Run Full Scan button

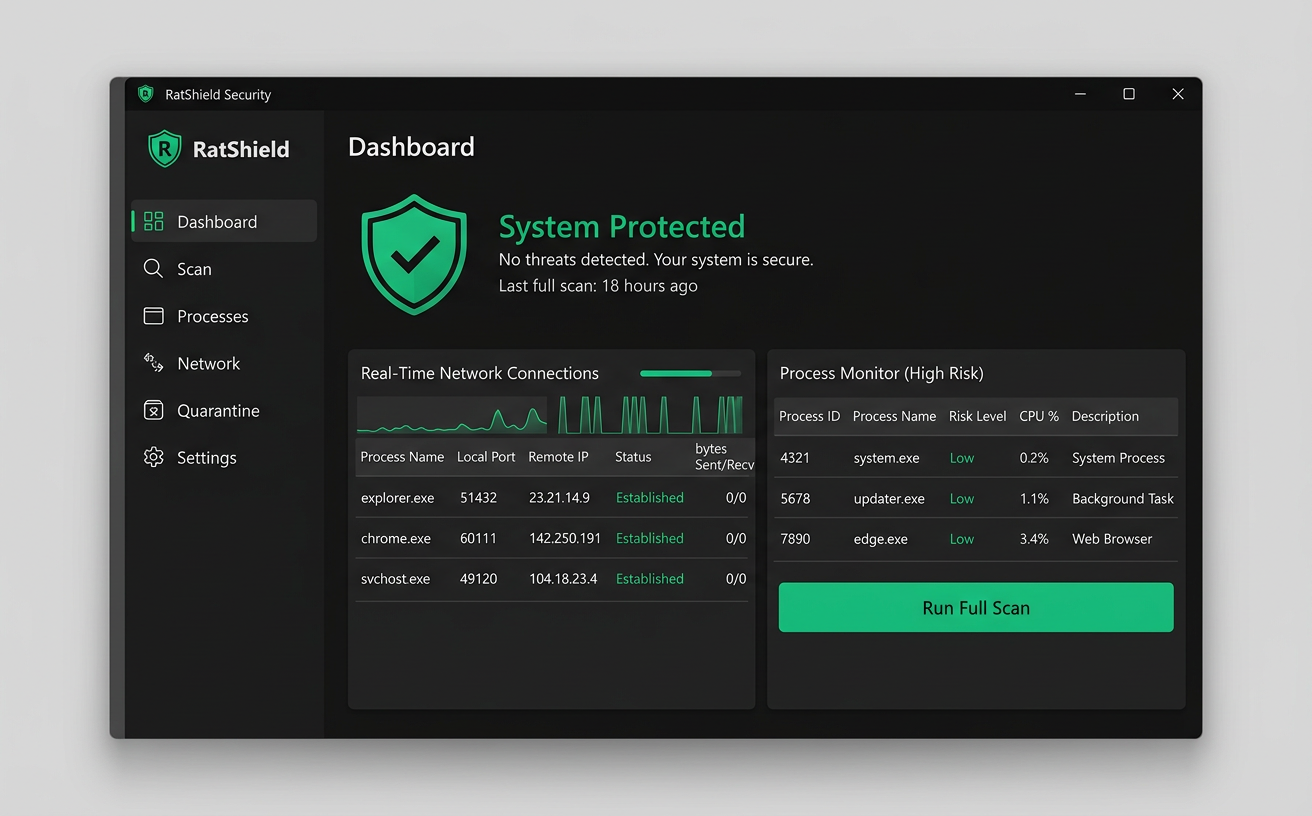(x=976, y=607)
